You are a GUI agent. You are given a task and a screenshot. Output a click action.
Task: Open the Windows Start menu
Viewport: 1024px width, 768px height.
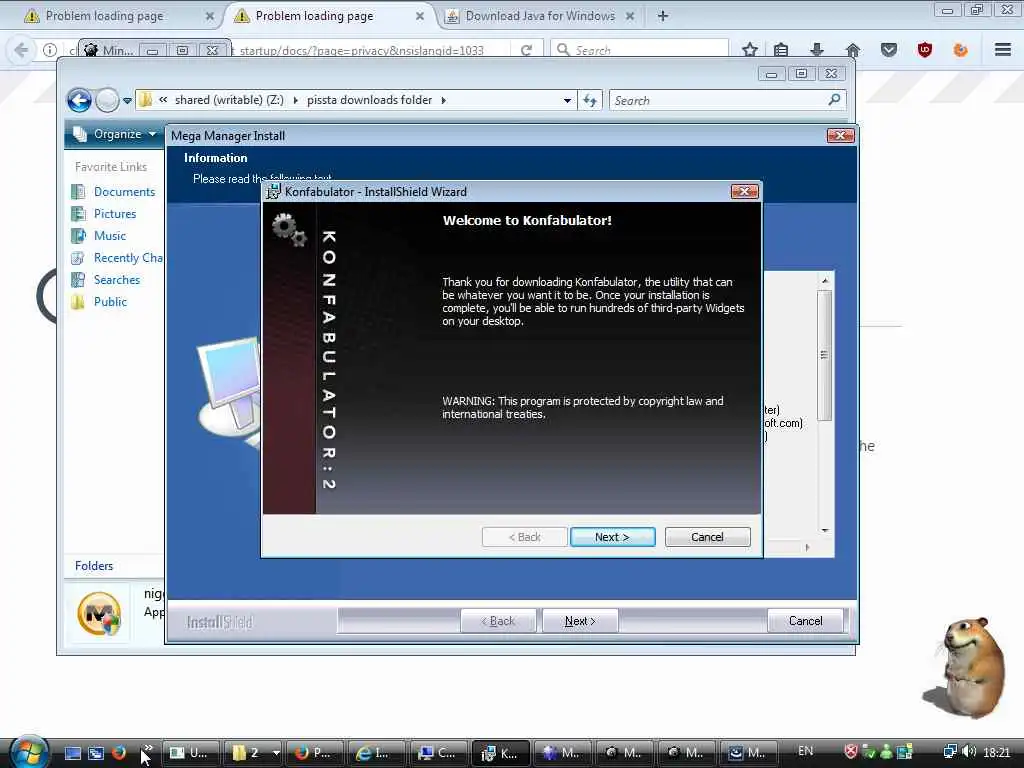(x=28, y=752)
